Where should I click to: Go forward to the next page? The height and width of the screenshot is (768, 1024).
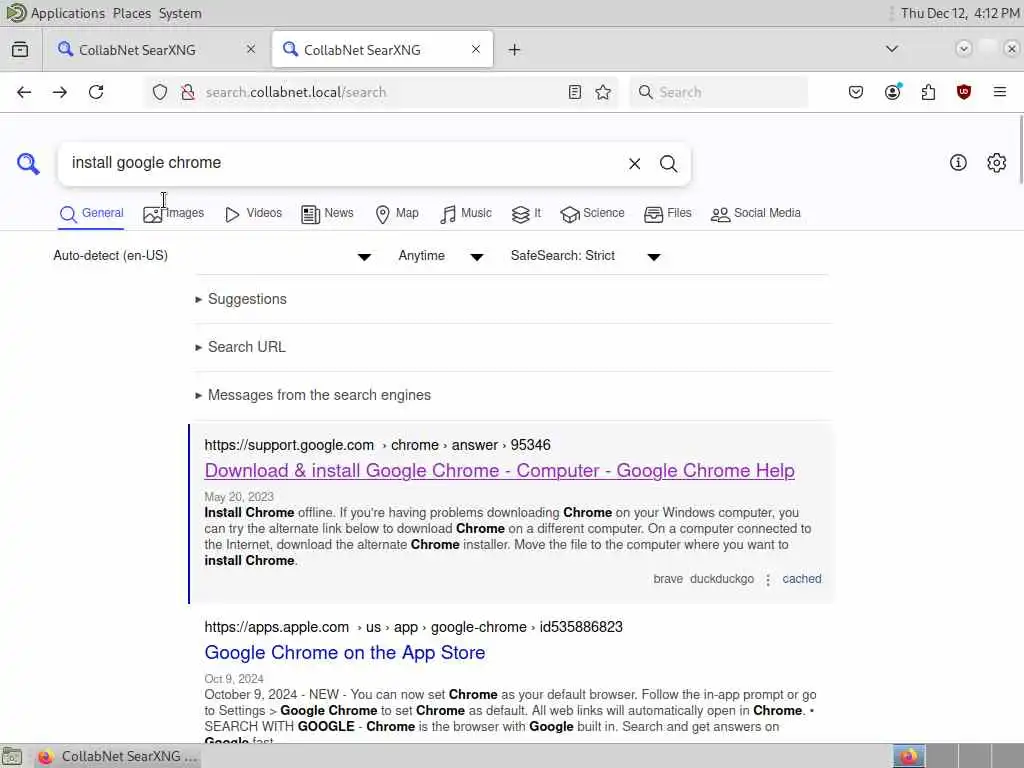[59, 92]
